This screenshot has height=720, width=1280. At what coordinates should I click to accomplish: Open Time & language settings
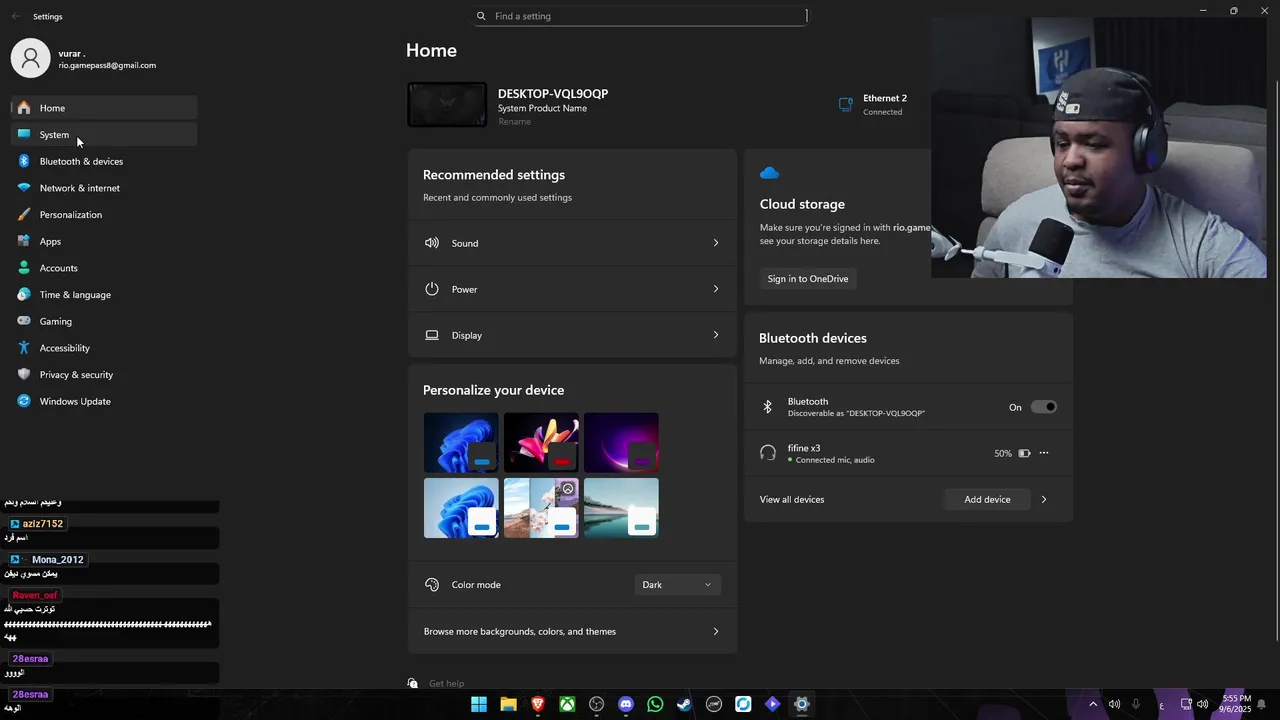tap(104, 294)
